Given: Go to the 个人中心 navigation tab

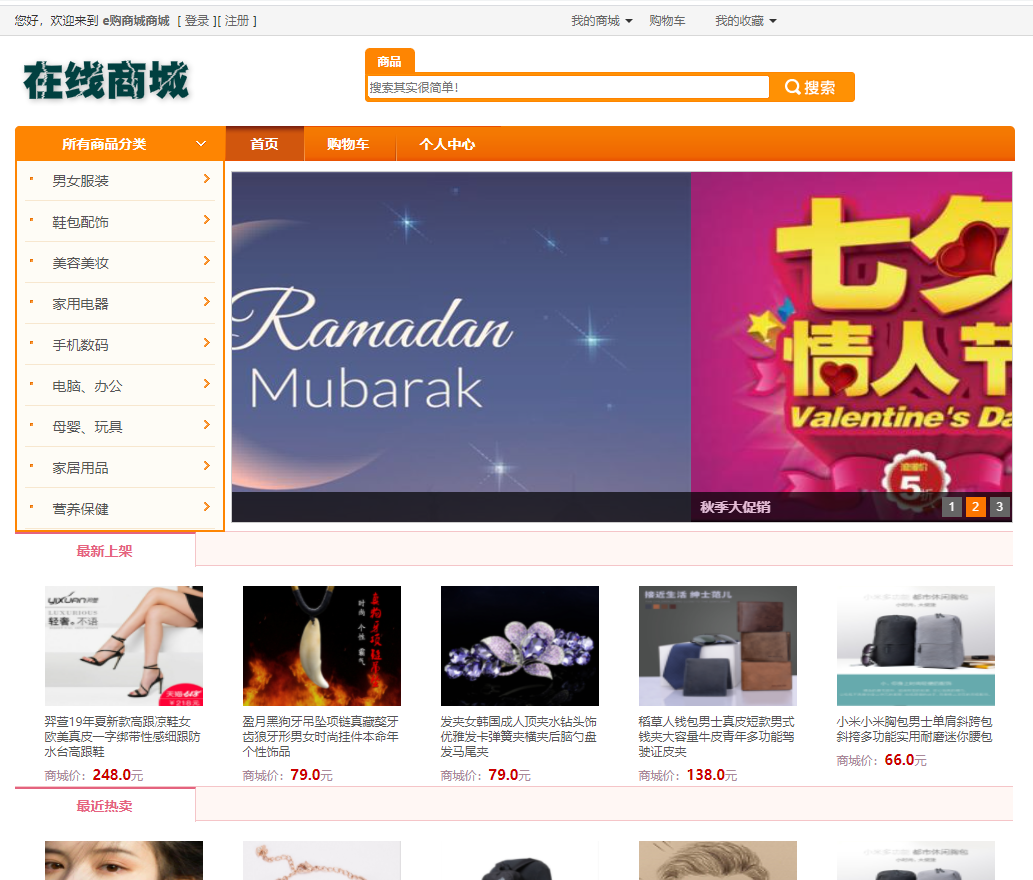Looking at the screenshot, I should (x=447, y=144).
